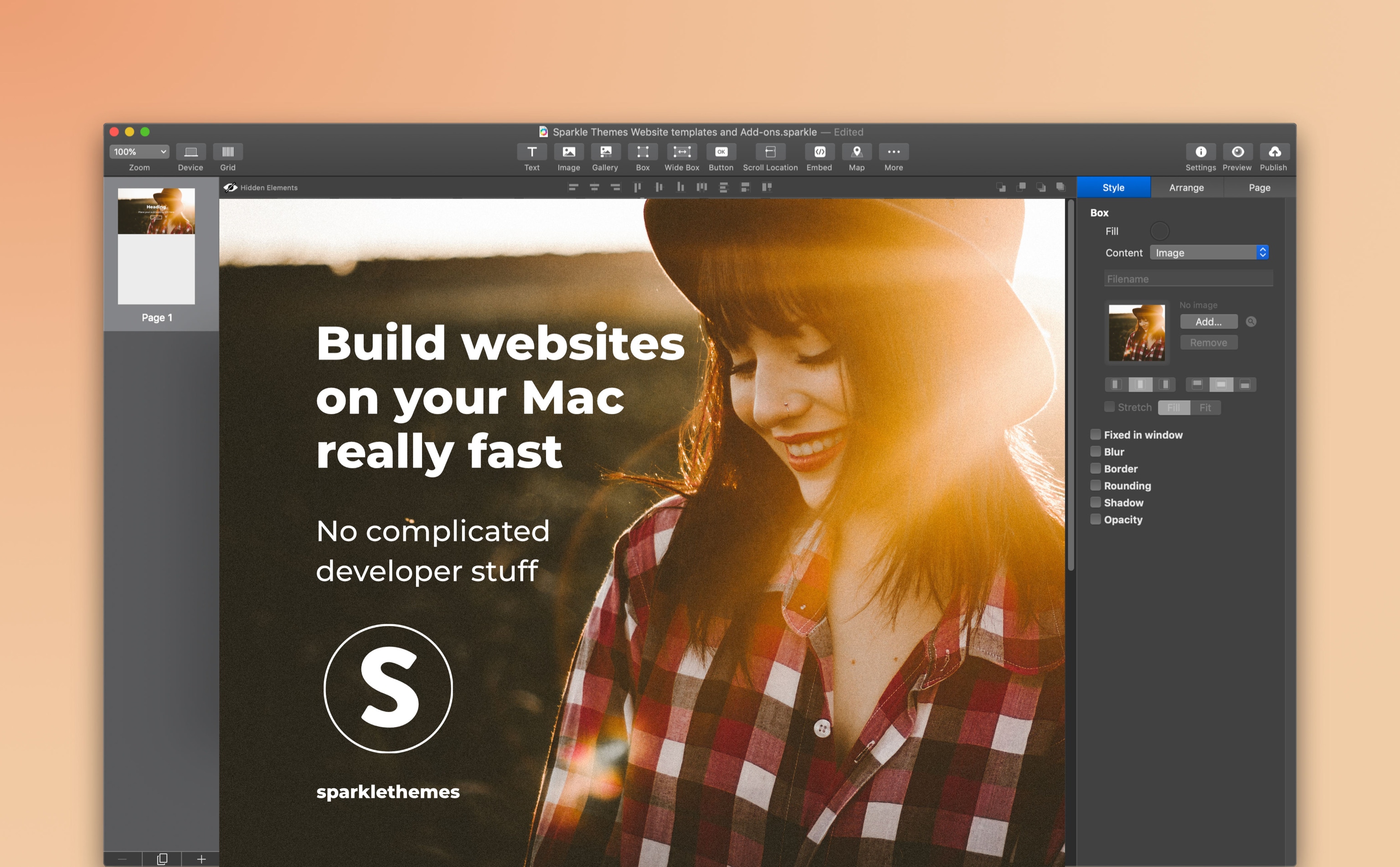The image size is (1400, 867).
Task: Select the 'Build websites' headline text
Action: [500, 343]
